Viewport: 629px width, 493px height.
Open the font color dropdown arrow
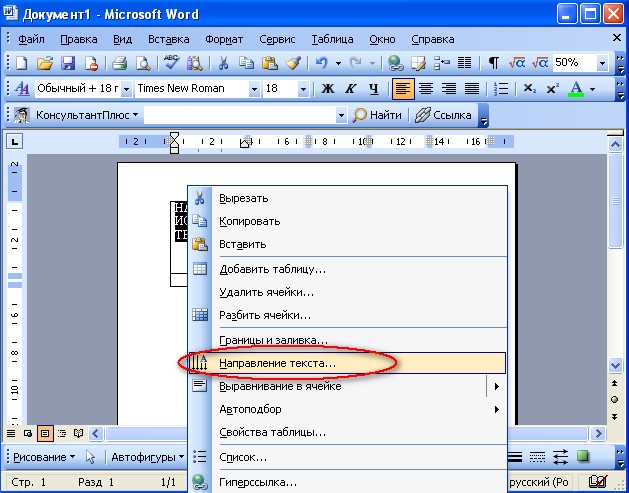(x=592, y=88)
